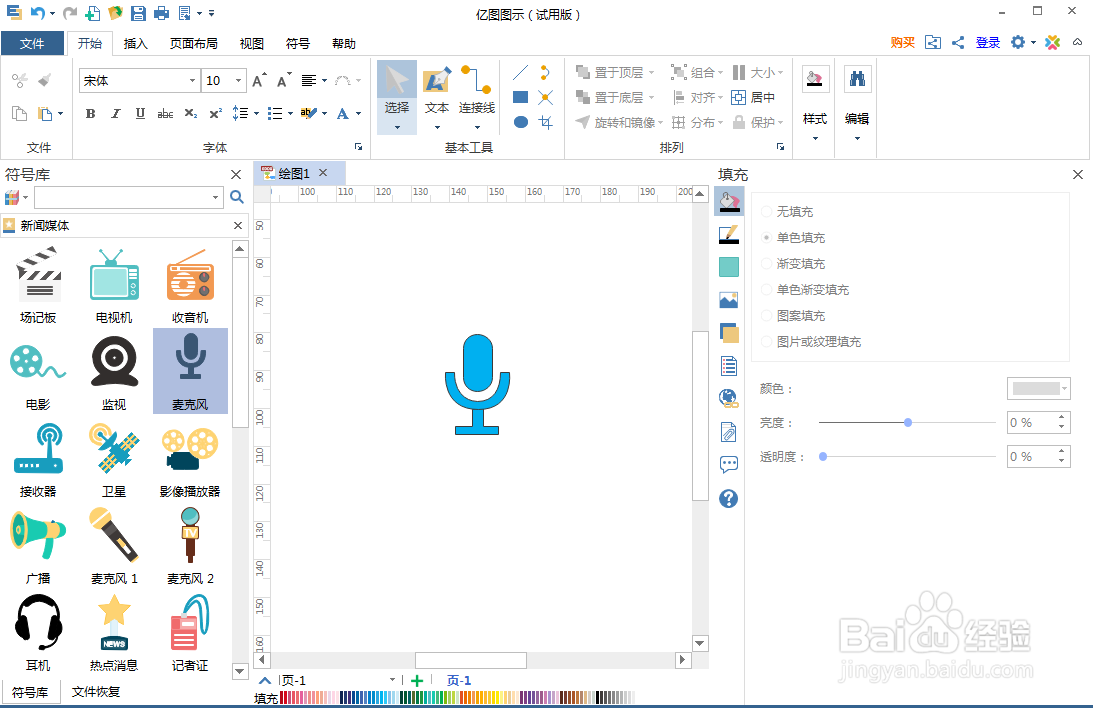Click the save floppy disk icon
This screenshot has width=1093, height=708.
pyautogui.click(x=138, y=13)
